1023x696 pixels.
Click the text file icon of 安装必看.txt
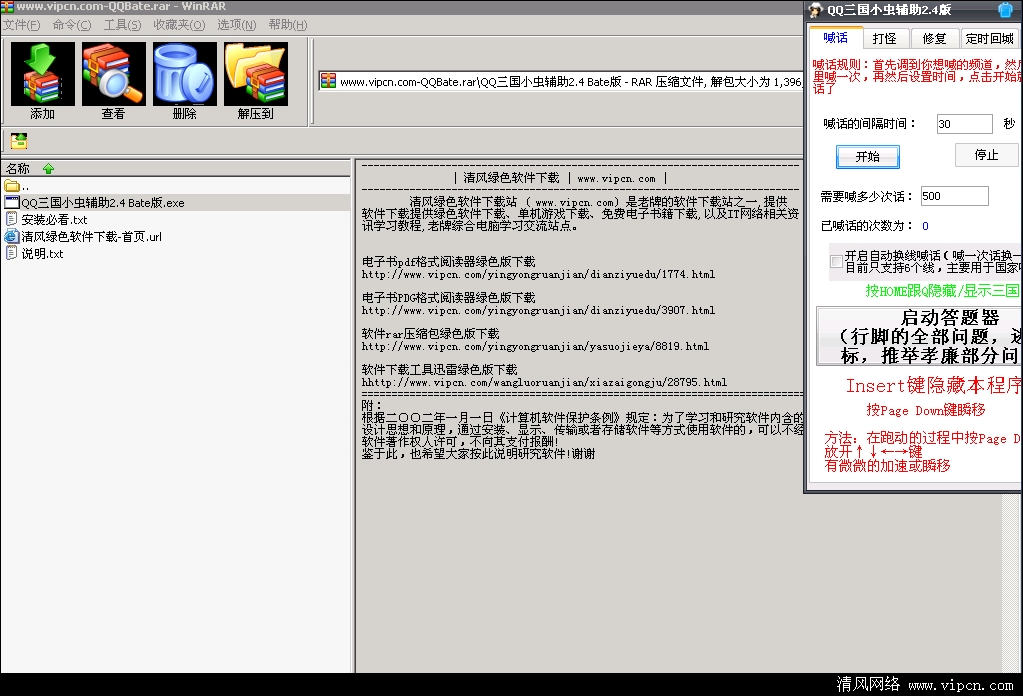pos(11,219)
